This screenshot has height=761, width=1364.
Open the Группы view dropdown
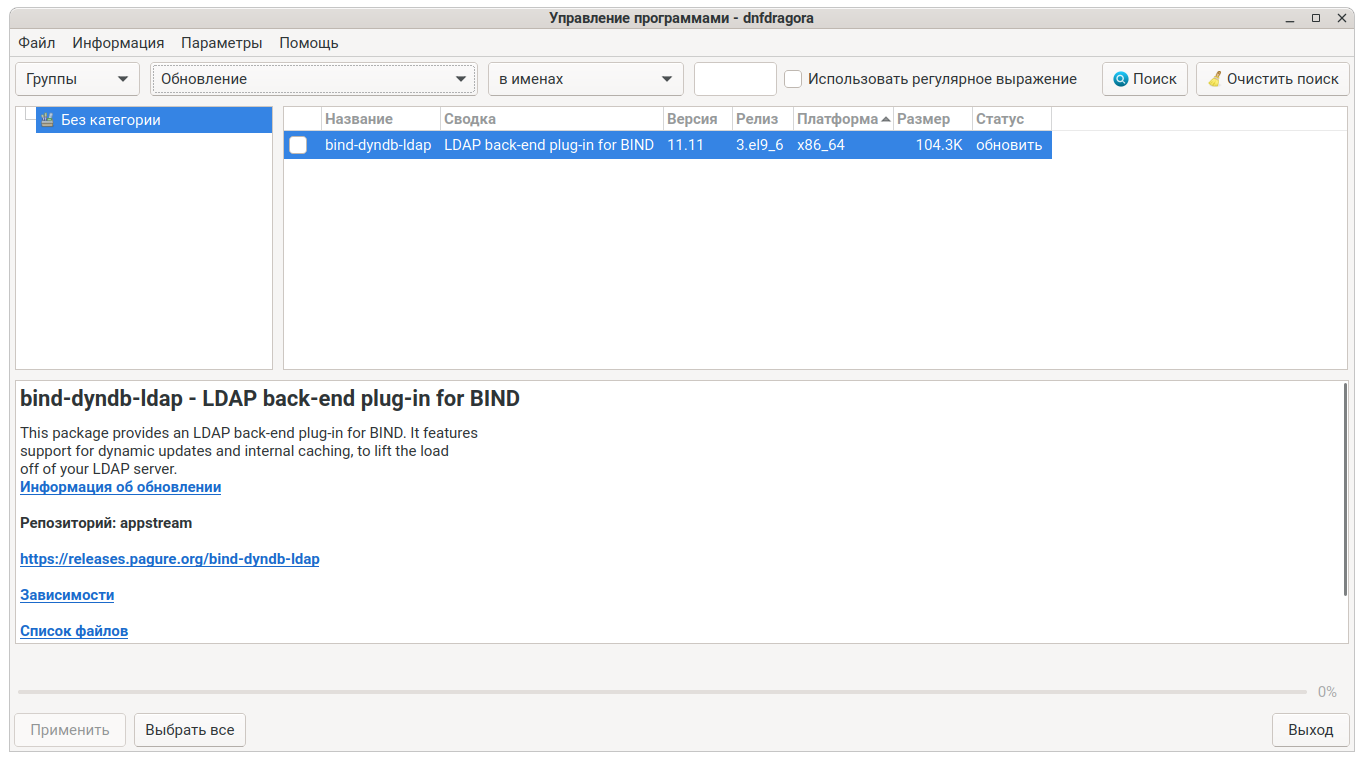click(x=77, y=79)
